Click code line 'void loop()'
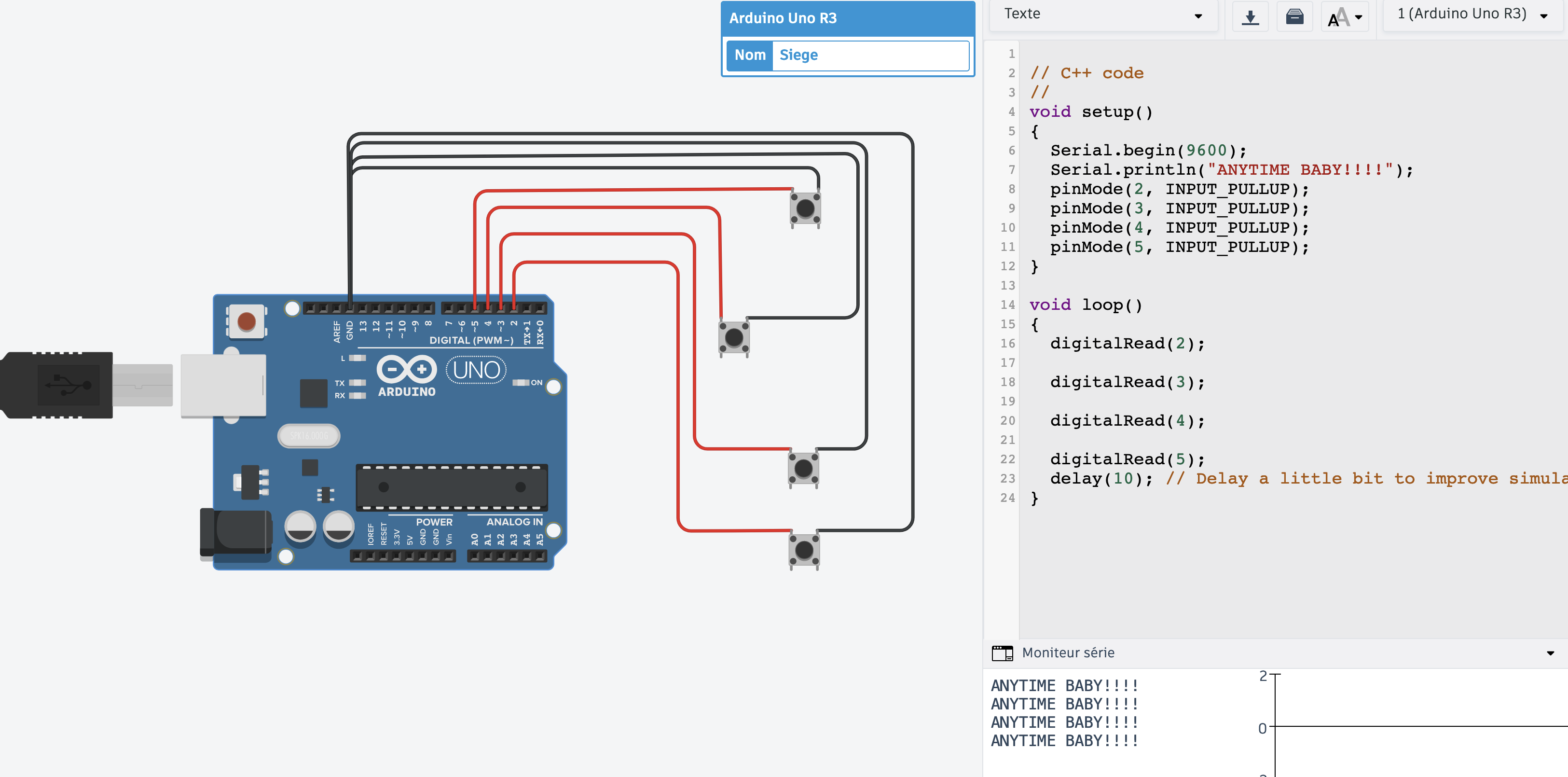This screenshot has height=777, width=1568. (1086, 305)
